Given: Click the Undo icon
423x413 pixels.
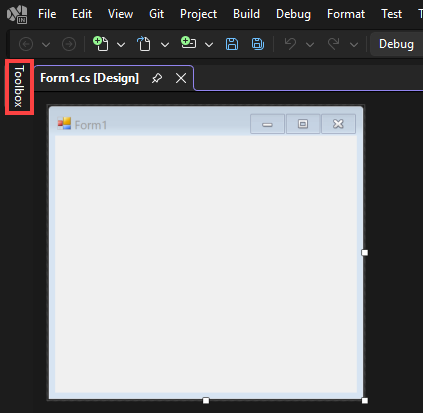Looking at the screenshot, I should click(290, 44).
